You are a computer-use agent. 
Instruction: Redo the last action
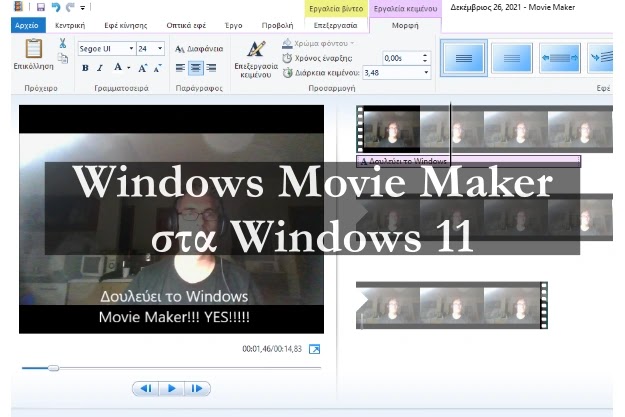pos(70,7)
